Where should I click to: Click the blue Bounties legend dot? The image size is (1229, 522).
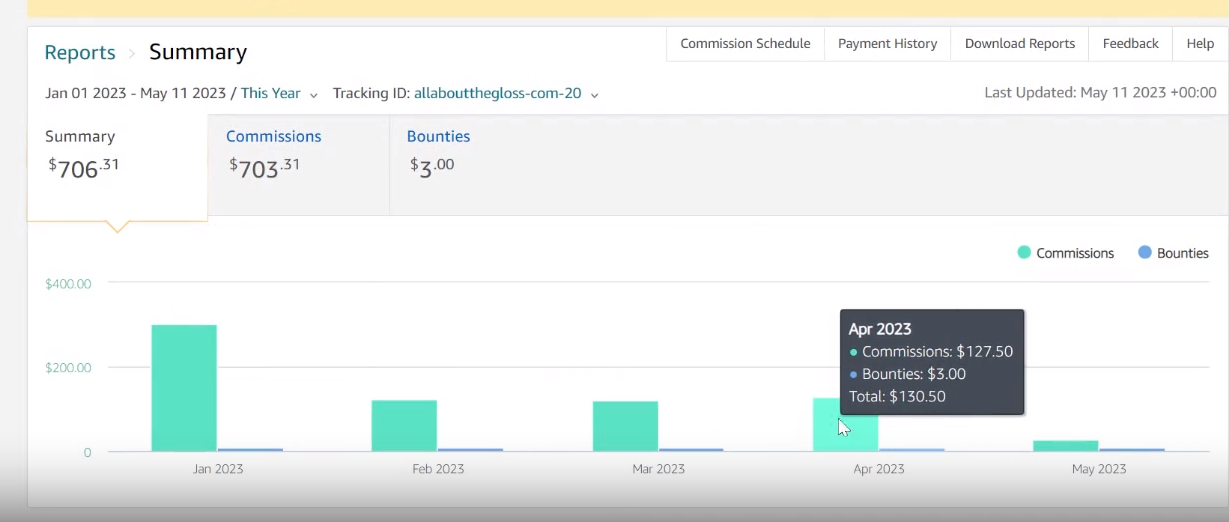tap(1145, 253)
